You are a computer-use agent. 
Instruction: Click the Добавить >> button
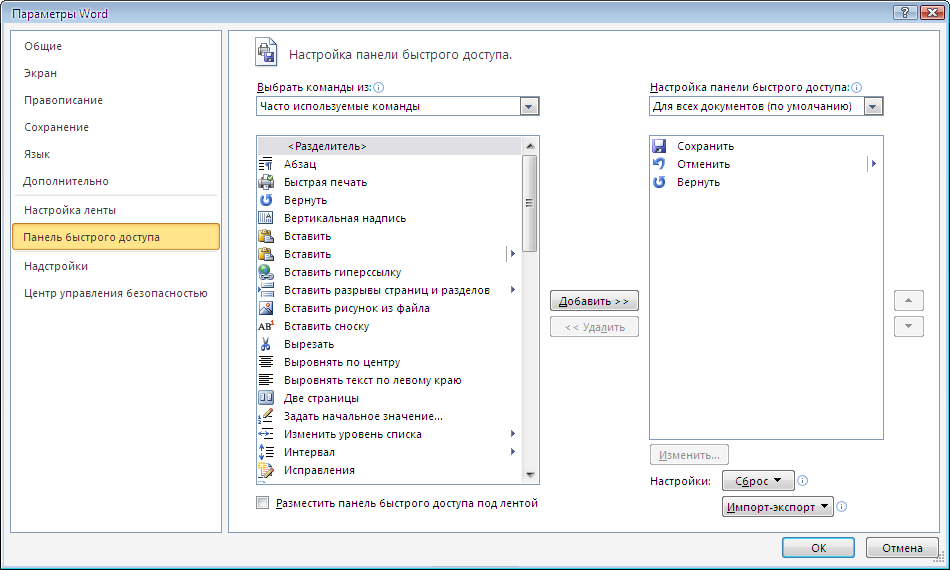tap(594, 301)
